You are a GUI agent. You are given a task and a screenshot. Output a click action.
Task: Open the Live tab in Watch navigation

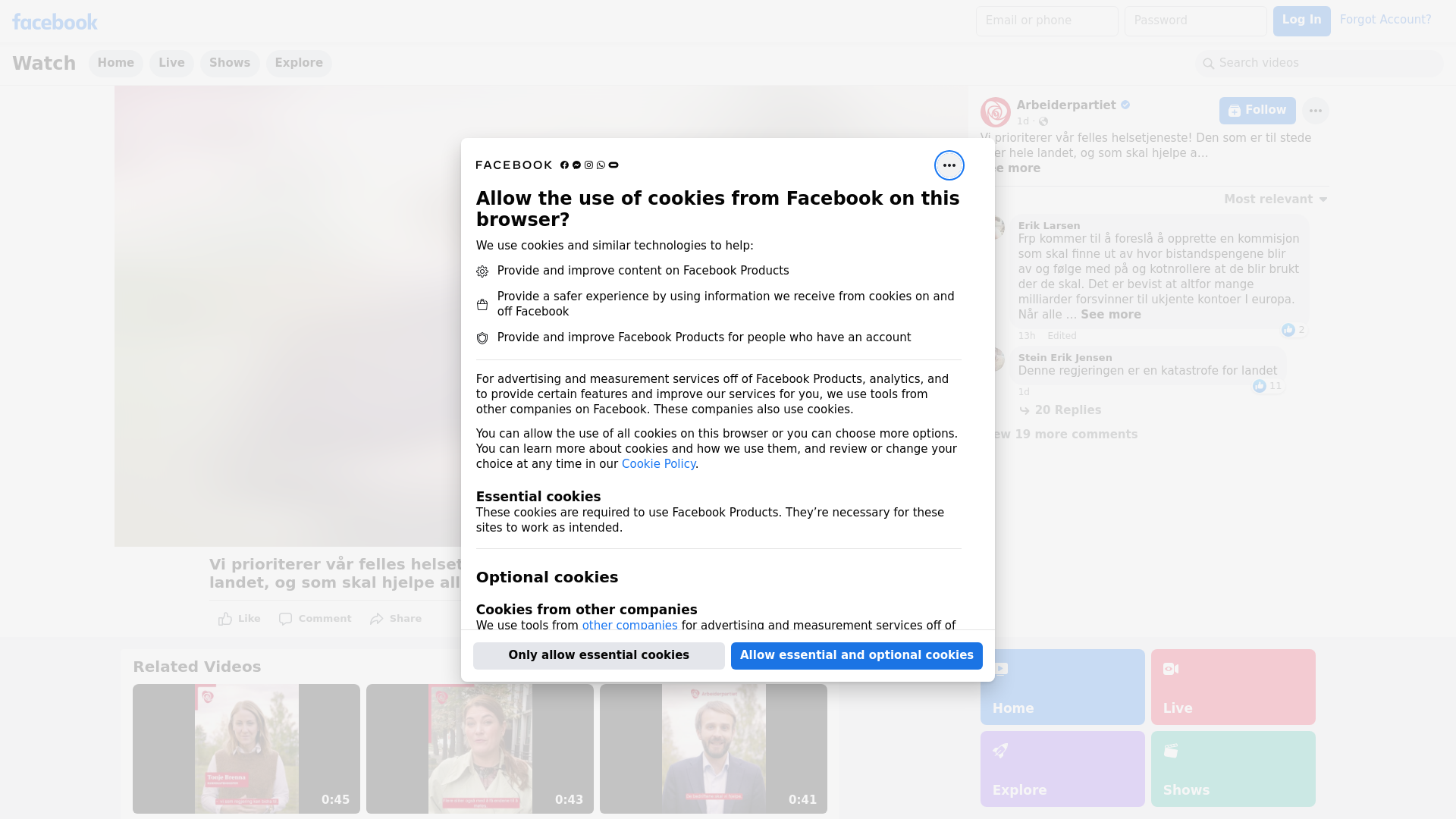pos(171,63)
